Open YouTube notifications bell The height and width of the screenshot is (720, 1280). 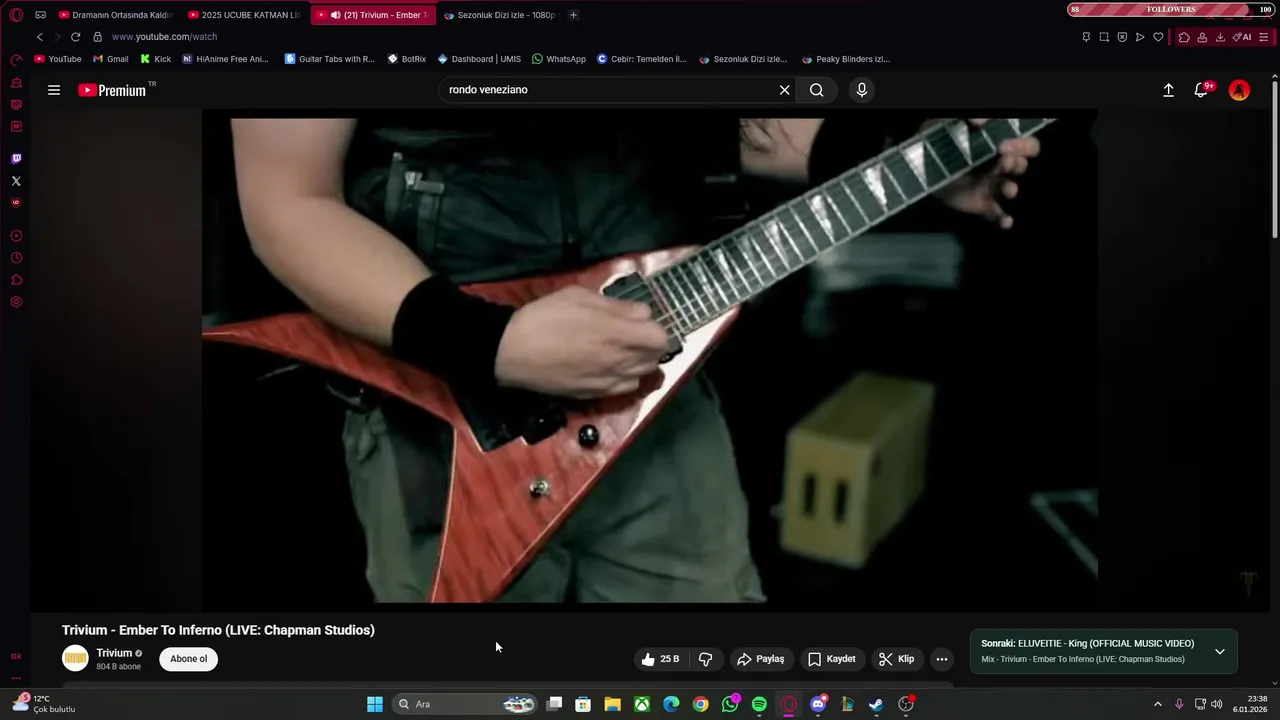click(x=1202, y=90)
